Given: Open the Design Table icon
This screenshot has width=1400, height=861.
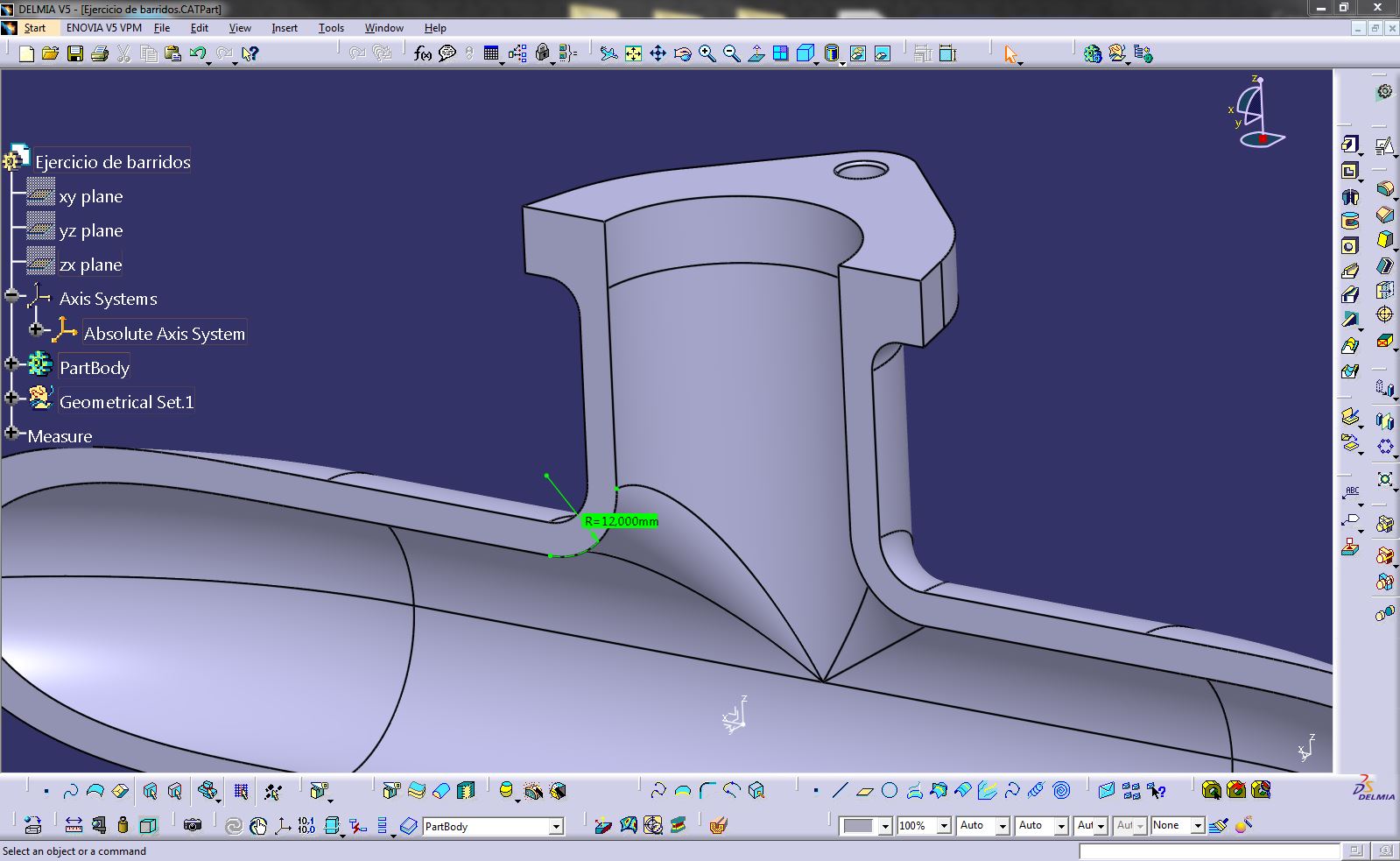Looking at the screenshot, I should 491,53.
